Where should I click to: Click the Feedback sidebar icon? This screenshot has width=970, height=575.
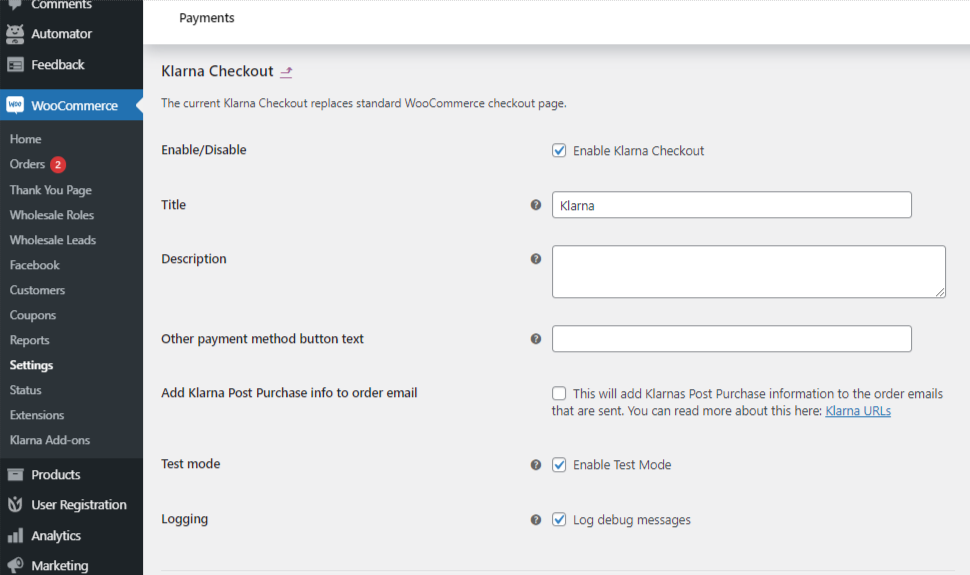point(15,65)
